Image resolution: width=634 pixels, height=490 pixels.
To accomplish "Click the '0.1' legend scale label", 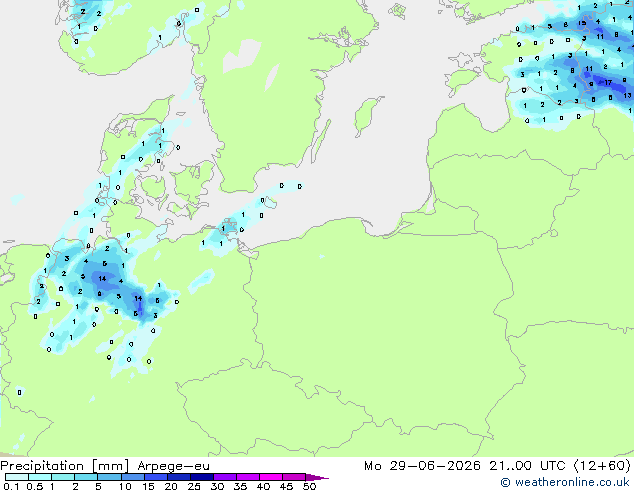I will 11,486.
